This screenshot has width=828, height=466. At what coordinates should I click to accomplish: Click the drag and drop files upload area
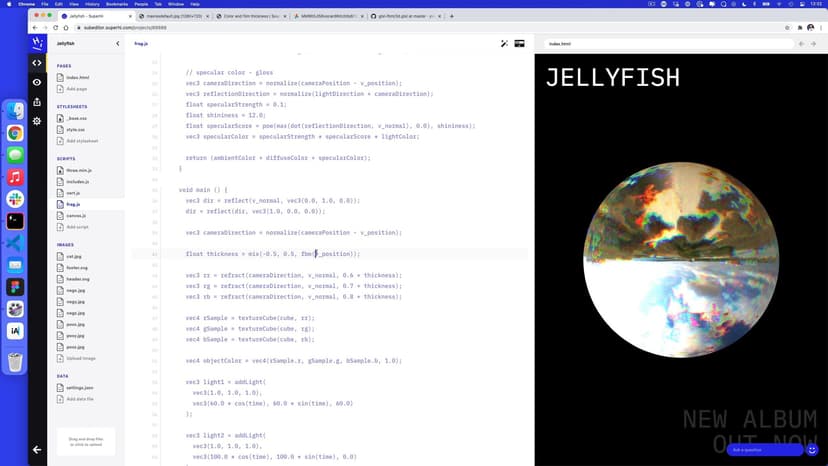(x=86, y=441)
